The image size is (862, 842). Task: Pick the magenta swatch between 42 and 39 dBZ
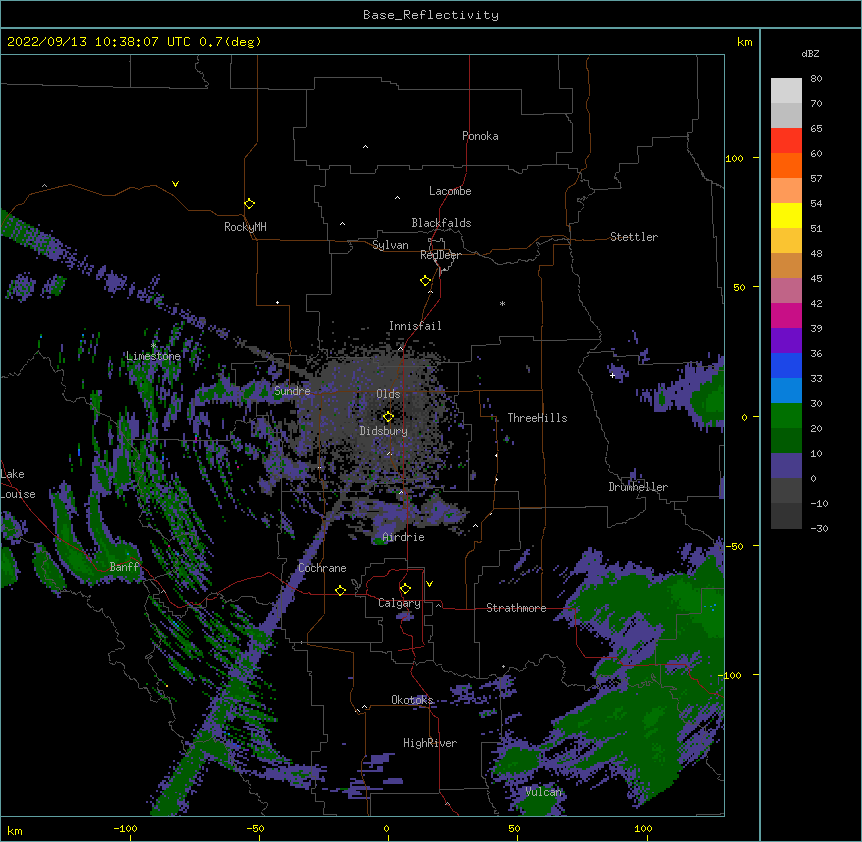coord(786,315)
